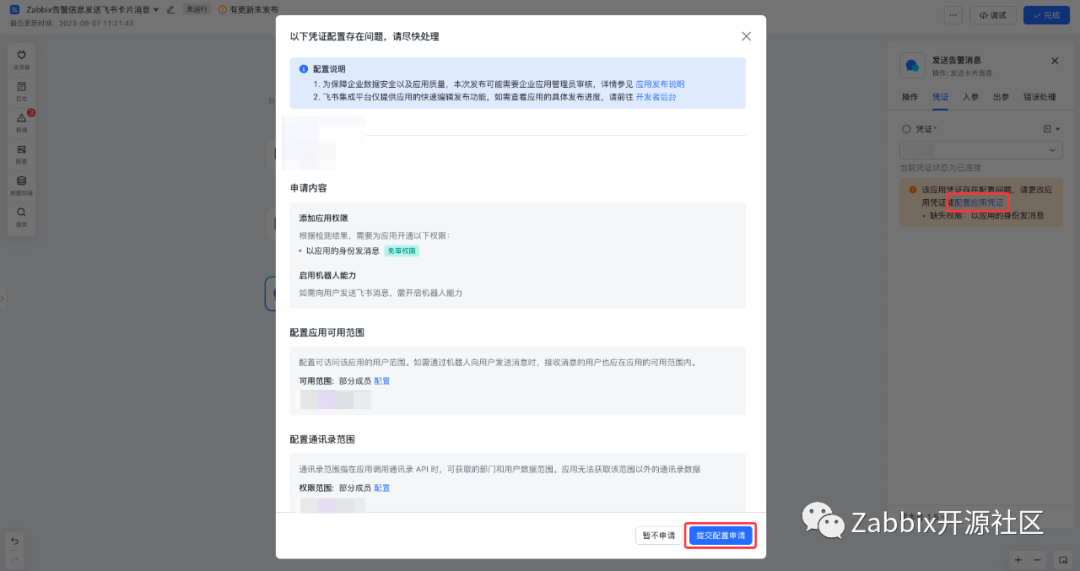Open the 连接器 connector sidebar icon
This screenshot has height=571, width=1080.
(x=21, y=59)
